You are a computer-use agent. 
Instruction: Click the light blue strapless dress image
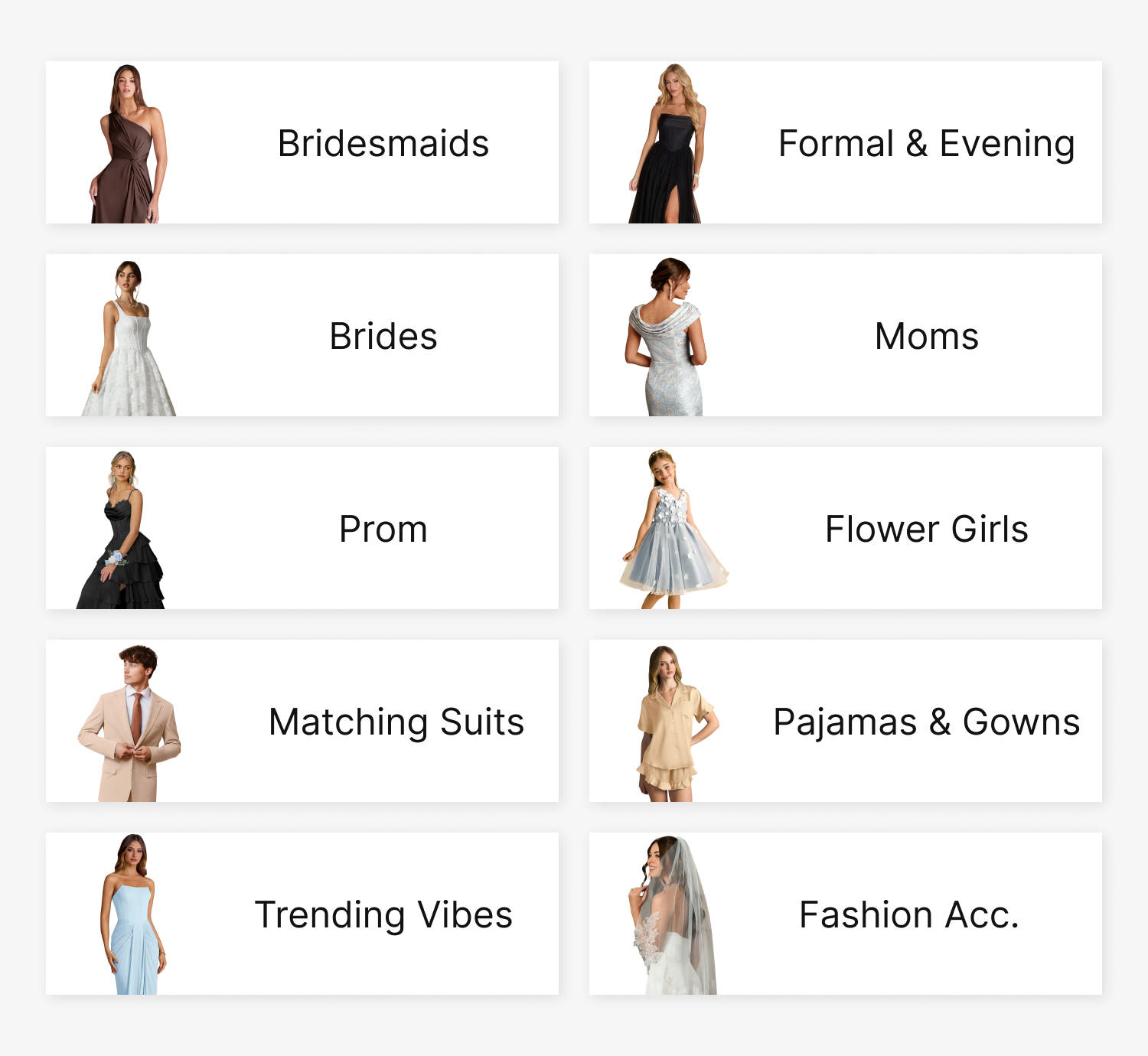133,914
